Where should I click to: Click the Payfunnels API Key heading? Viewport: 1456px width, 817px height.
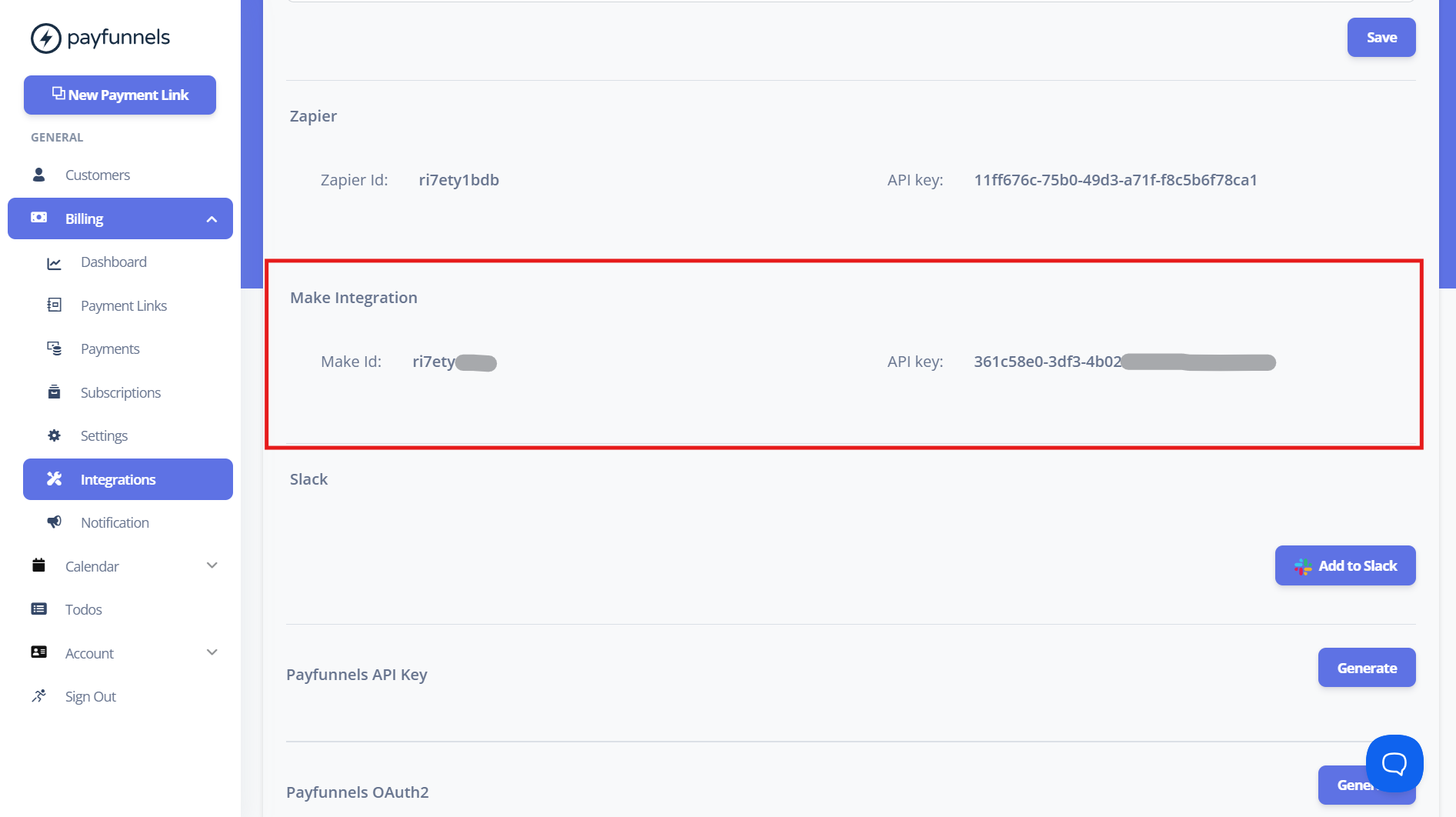click(x=357, y=675)
